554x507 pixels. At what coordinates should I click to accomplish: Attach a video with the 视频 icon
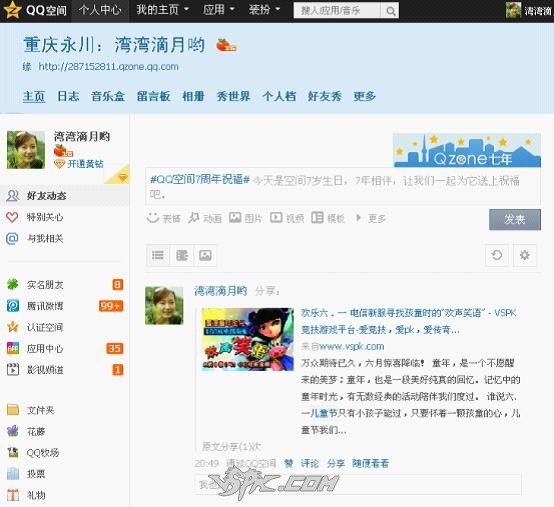point(276,218)
